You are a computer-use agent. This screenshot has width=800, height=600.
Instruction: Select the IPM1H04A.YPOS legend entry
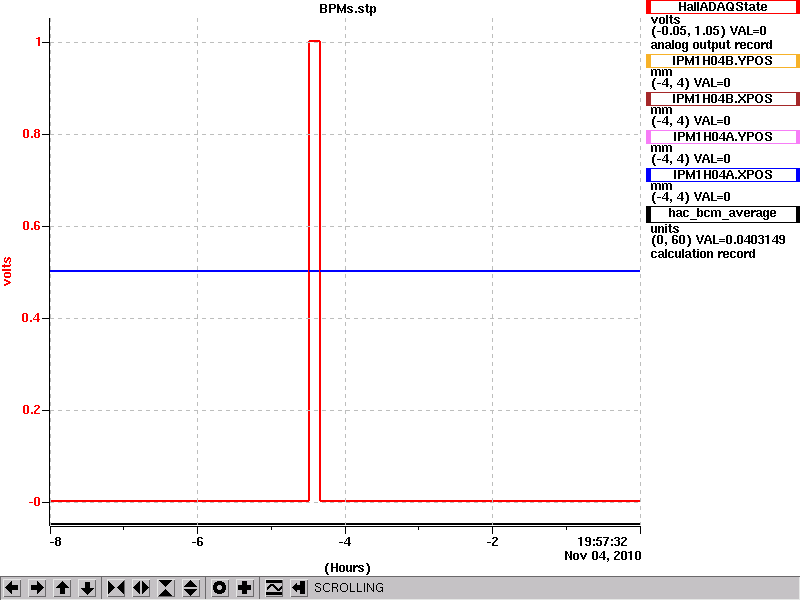(x=722, y=137)
